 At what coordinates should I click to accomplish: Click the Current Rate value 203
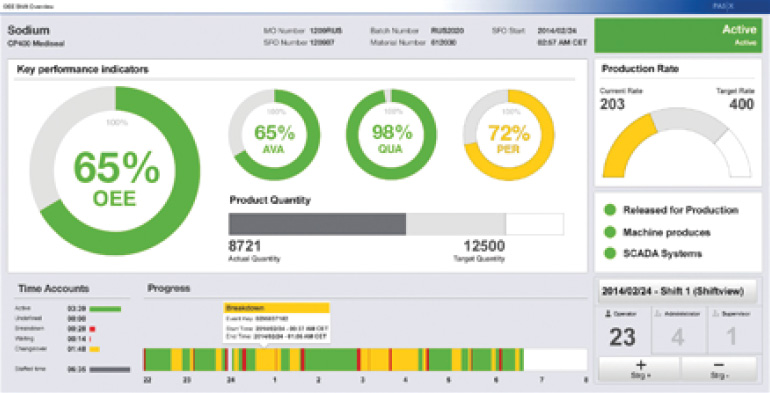[612, 104]
